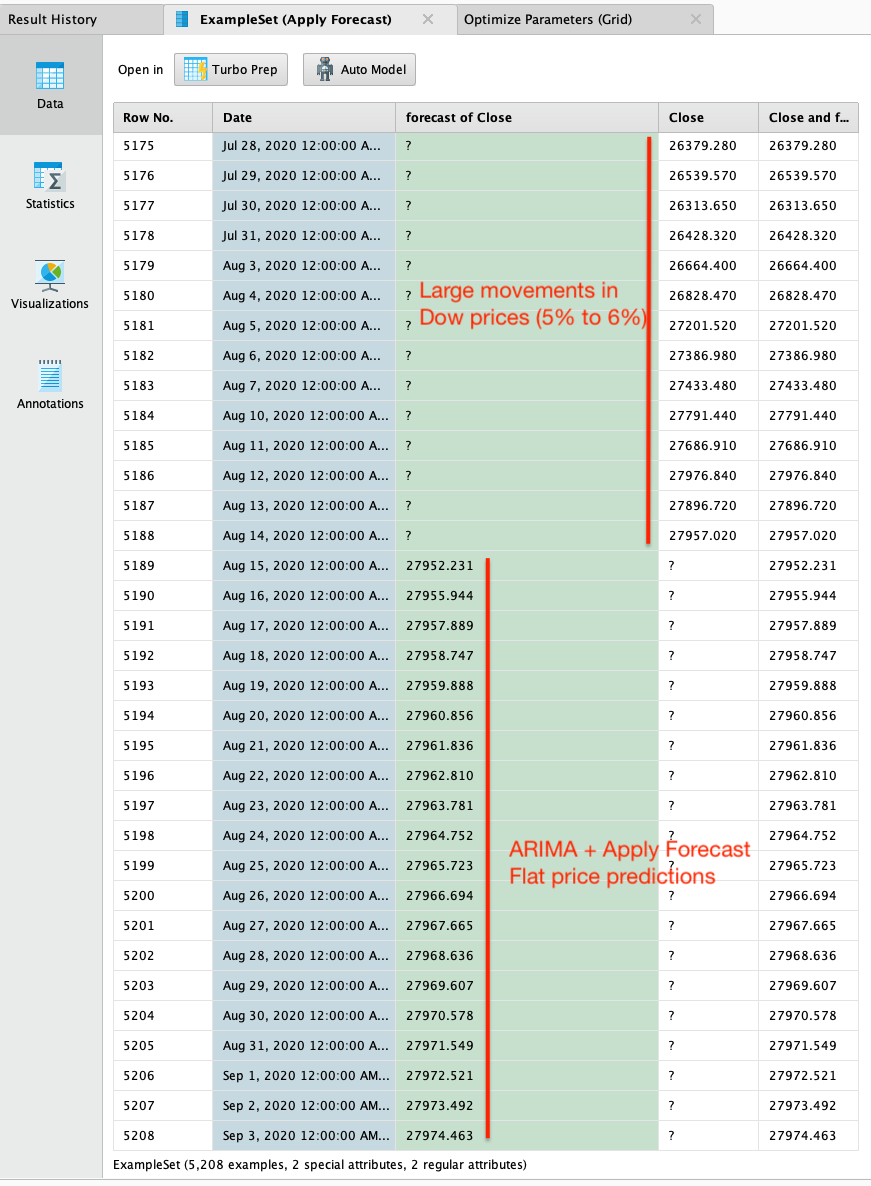This screenshot has height=1186, width=871.
Task: Select the Aug 28, 2020 date cell
Action: pos(304,956)
